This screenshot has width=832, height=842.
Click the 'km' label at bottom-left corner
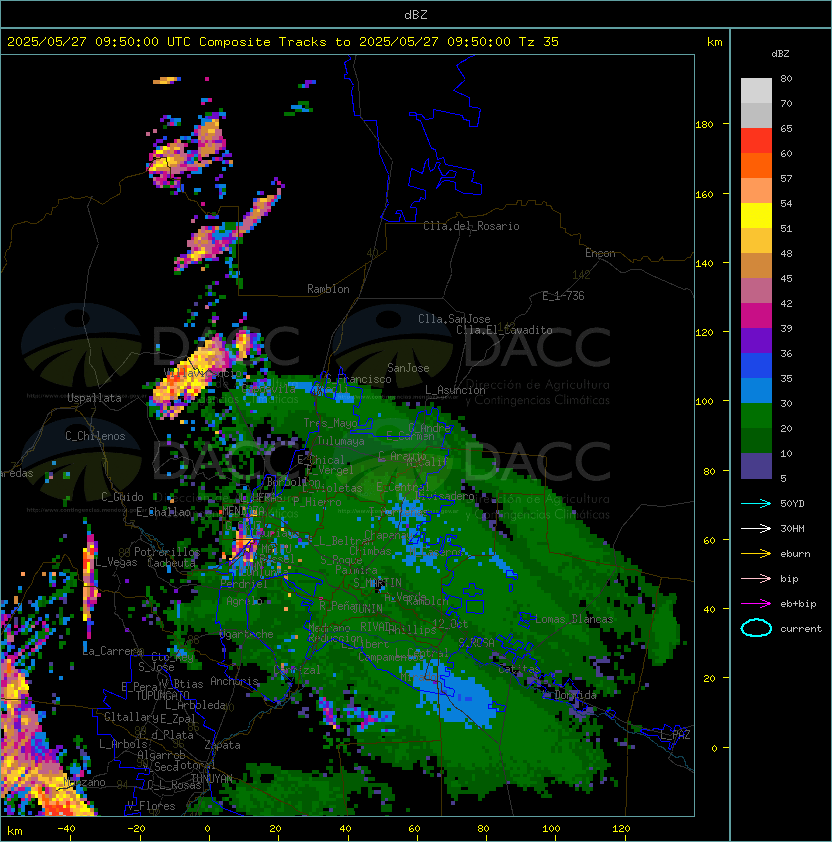[x=15, y=831]
